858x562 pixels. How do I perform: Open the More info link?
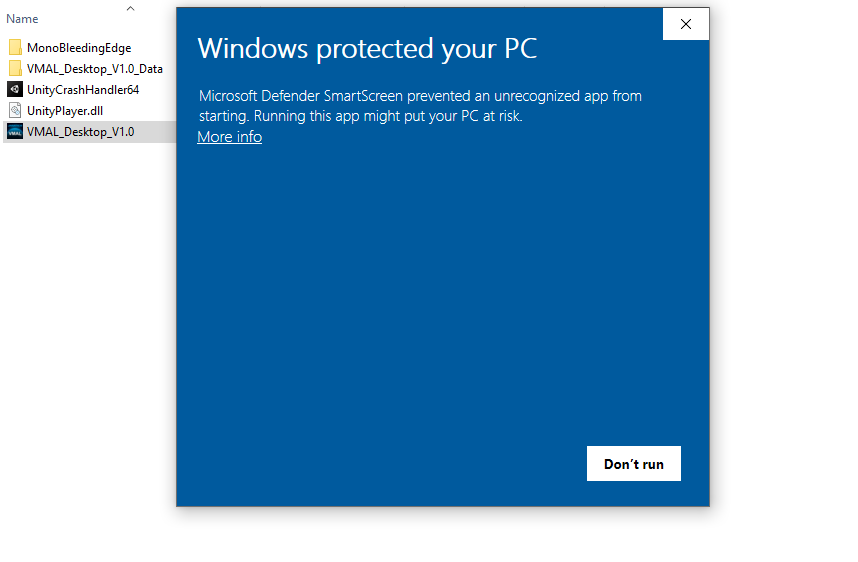click(x=230, y=137)
